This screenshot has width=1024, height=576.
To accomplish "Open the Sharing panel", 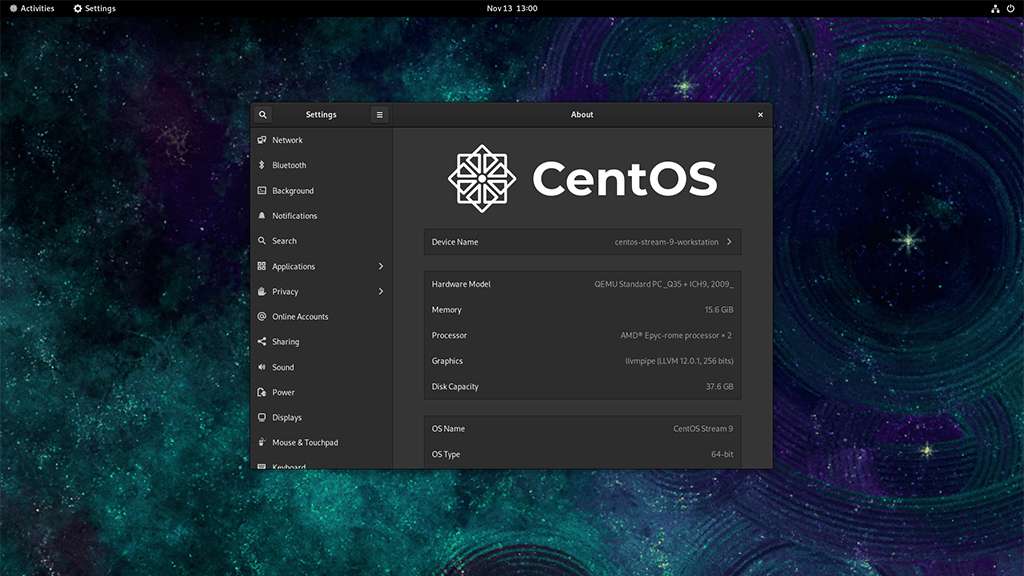I will (x=321, y=342).
